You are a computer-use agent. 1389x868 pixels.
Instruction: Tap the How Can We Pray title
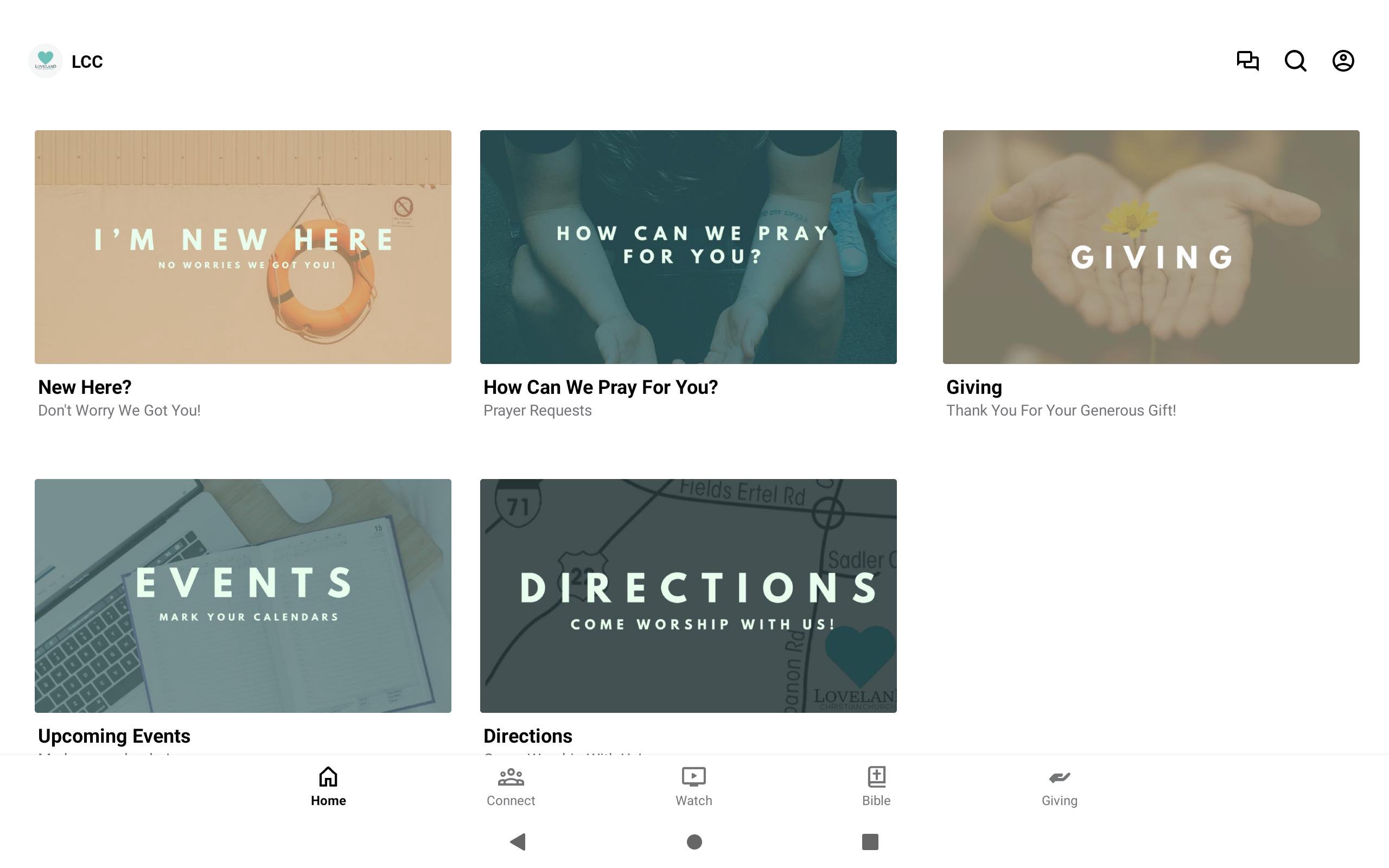(601, 387)
